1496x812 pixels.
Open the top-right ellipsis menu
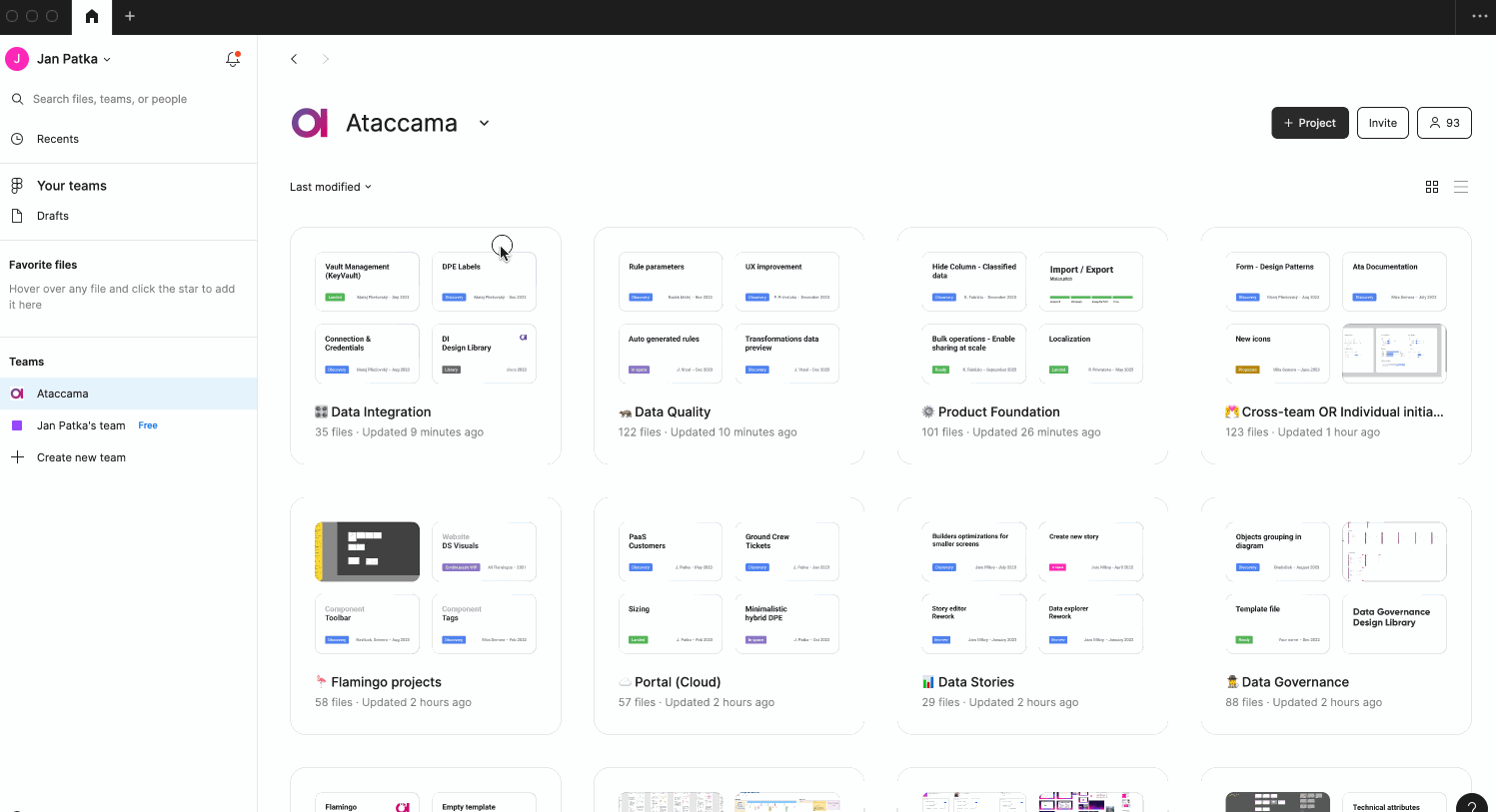[1479, 16]
